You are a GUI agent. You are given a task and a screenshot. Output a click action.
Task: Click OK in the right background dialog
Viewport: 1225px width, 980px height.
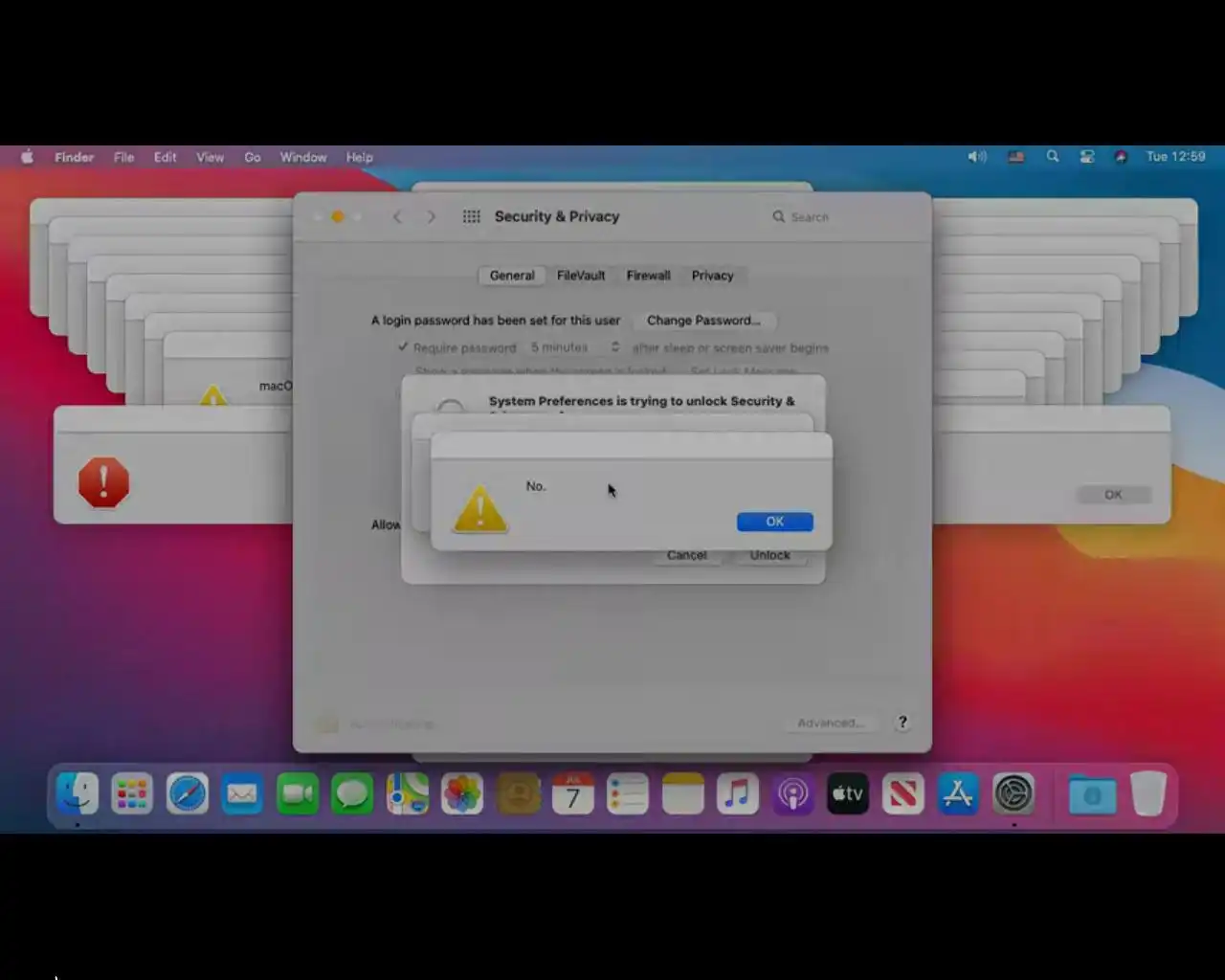(x=1113, y=495)
